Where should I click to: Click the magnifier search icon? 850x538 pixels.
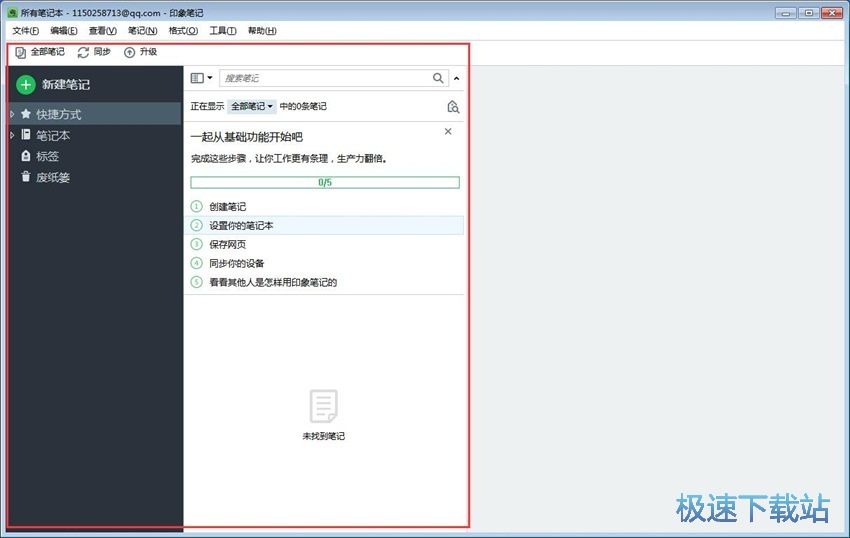(438, 78)
